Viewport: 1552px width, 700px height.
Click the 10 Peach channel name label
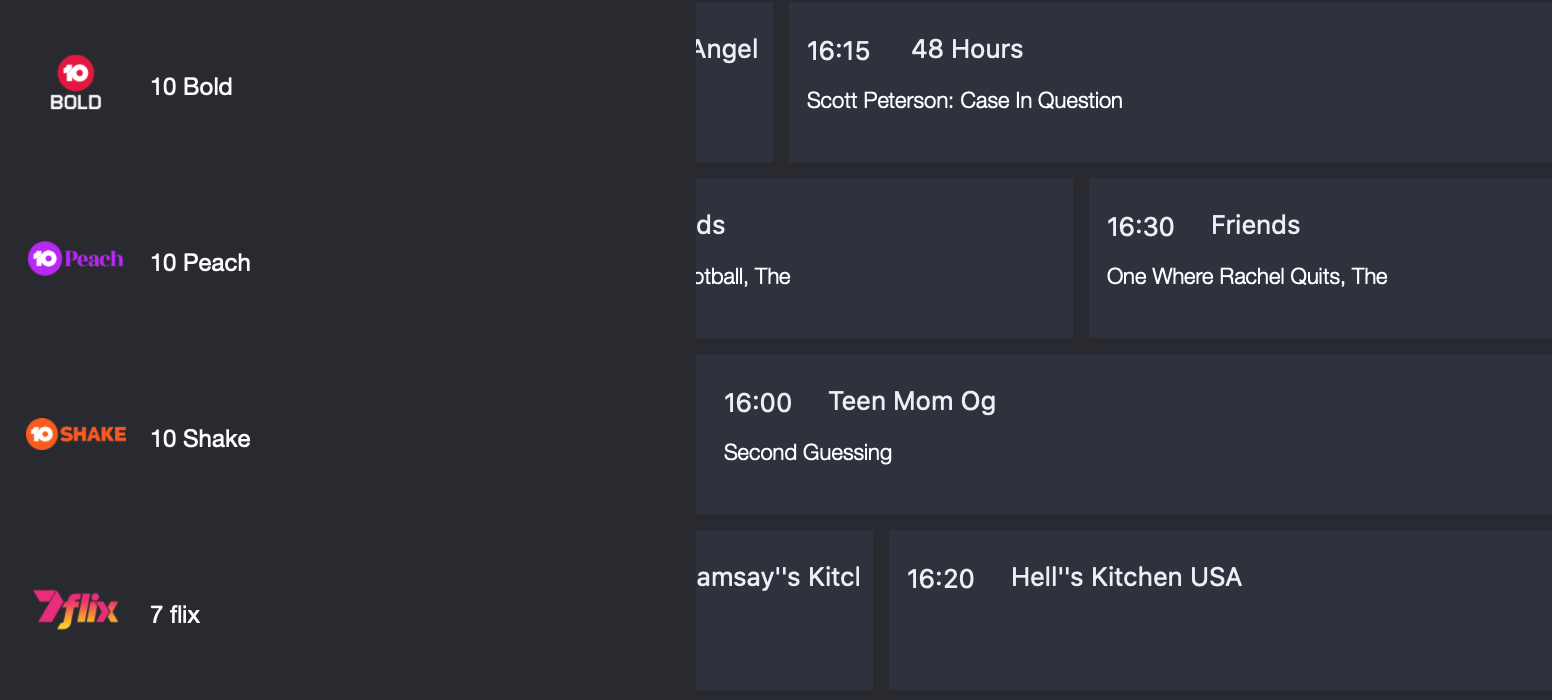[x=200, y=262]
